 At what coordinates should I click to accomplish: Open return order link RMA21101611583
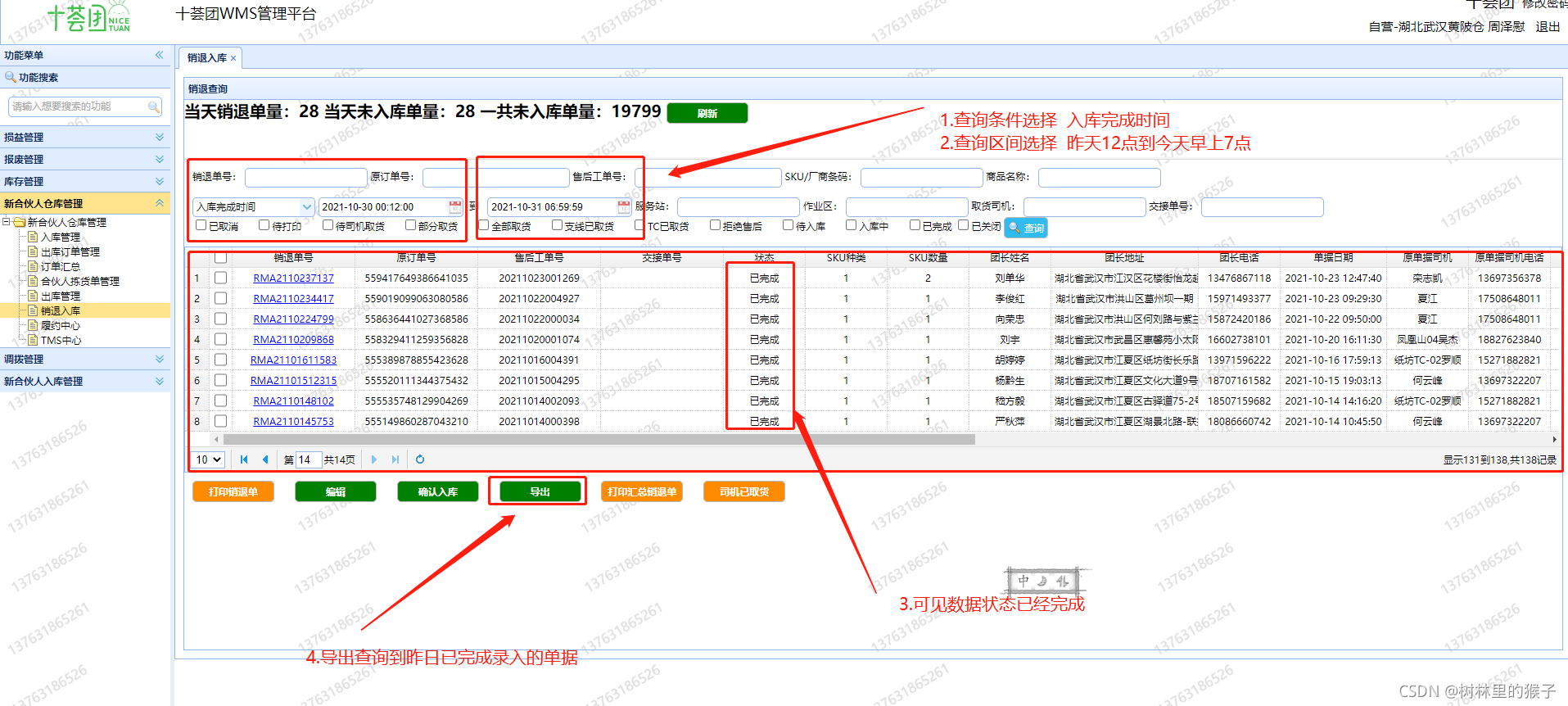click(x=293, y=360)
